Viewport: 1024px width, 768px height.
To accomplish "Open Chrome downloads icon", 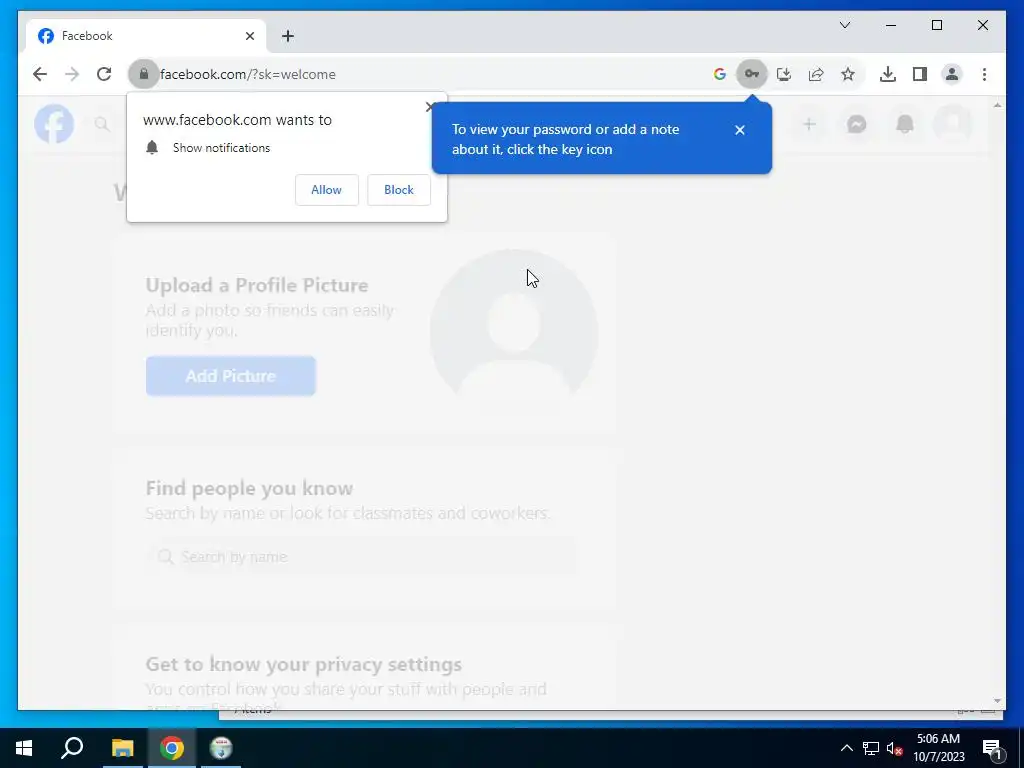I will coord(888,74).
